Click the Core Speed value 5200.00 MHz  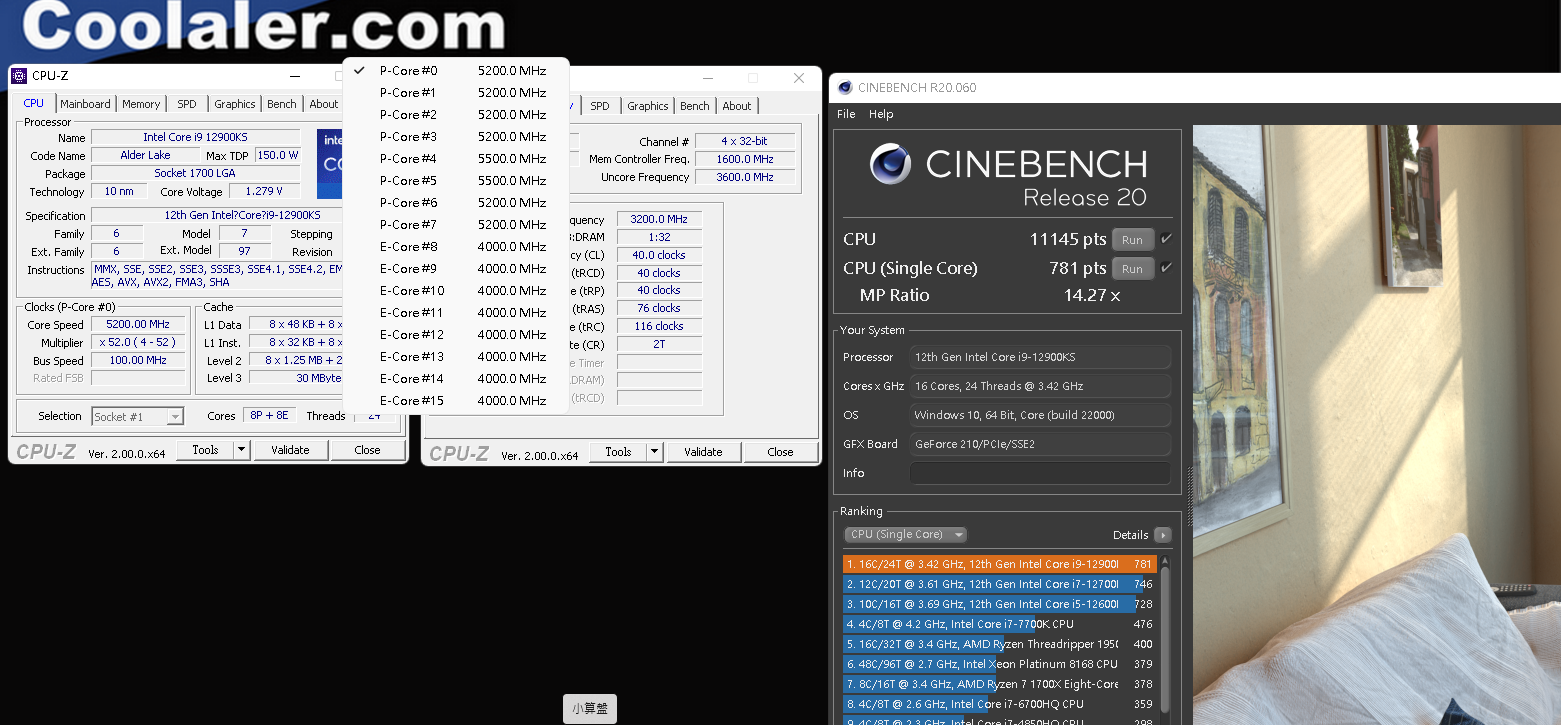coord(139,325)
